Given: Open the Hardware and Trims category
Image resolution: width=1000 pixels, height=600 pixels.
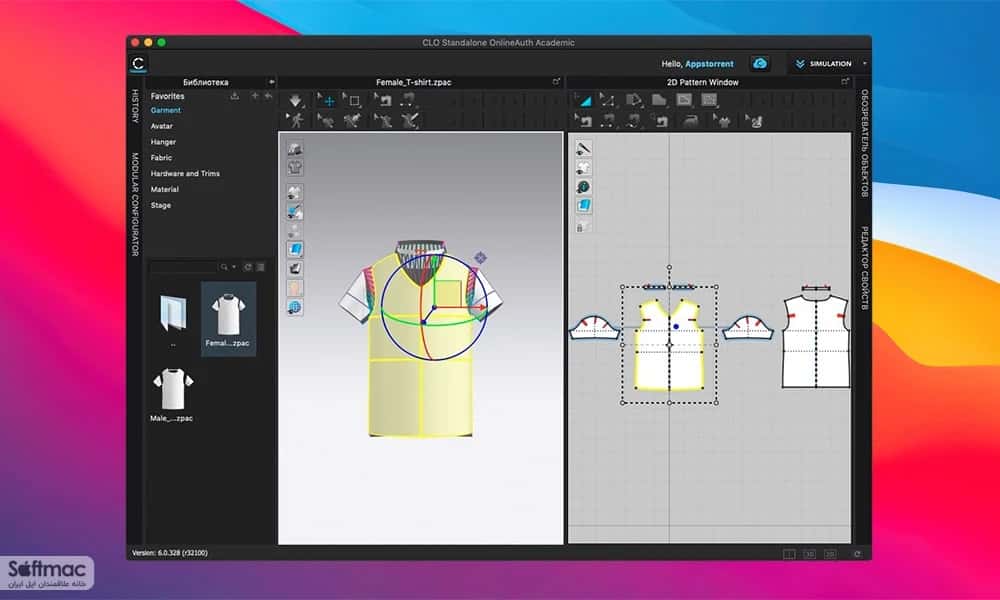Looking at the screenshot, I should (x=185, y=173).
